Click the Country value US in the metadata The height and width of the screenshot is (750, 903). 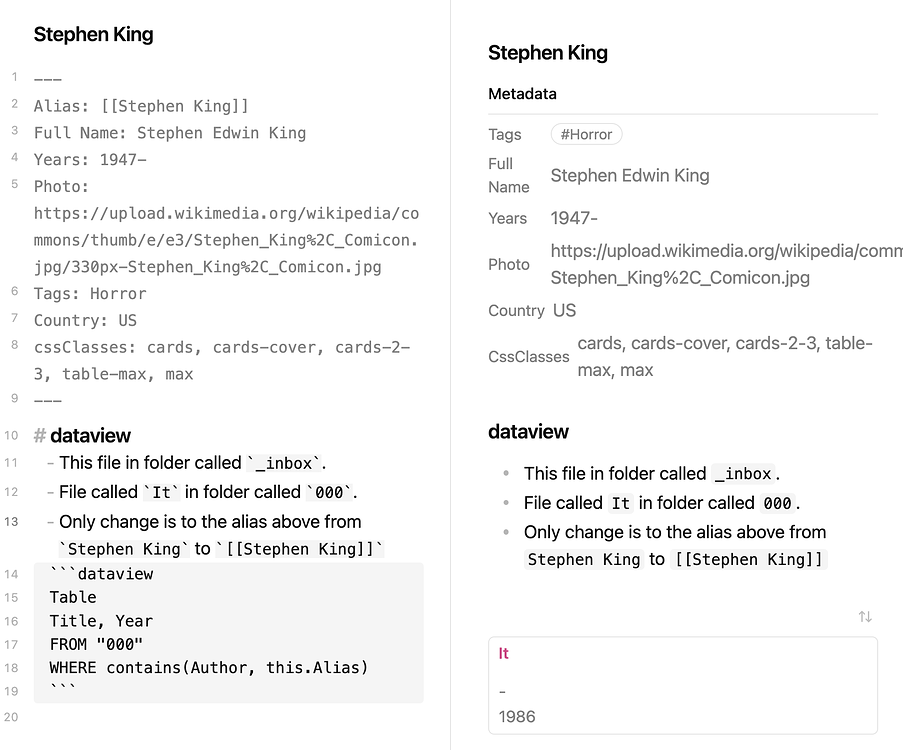tap(565, 310)
